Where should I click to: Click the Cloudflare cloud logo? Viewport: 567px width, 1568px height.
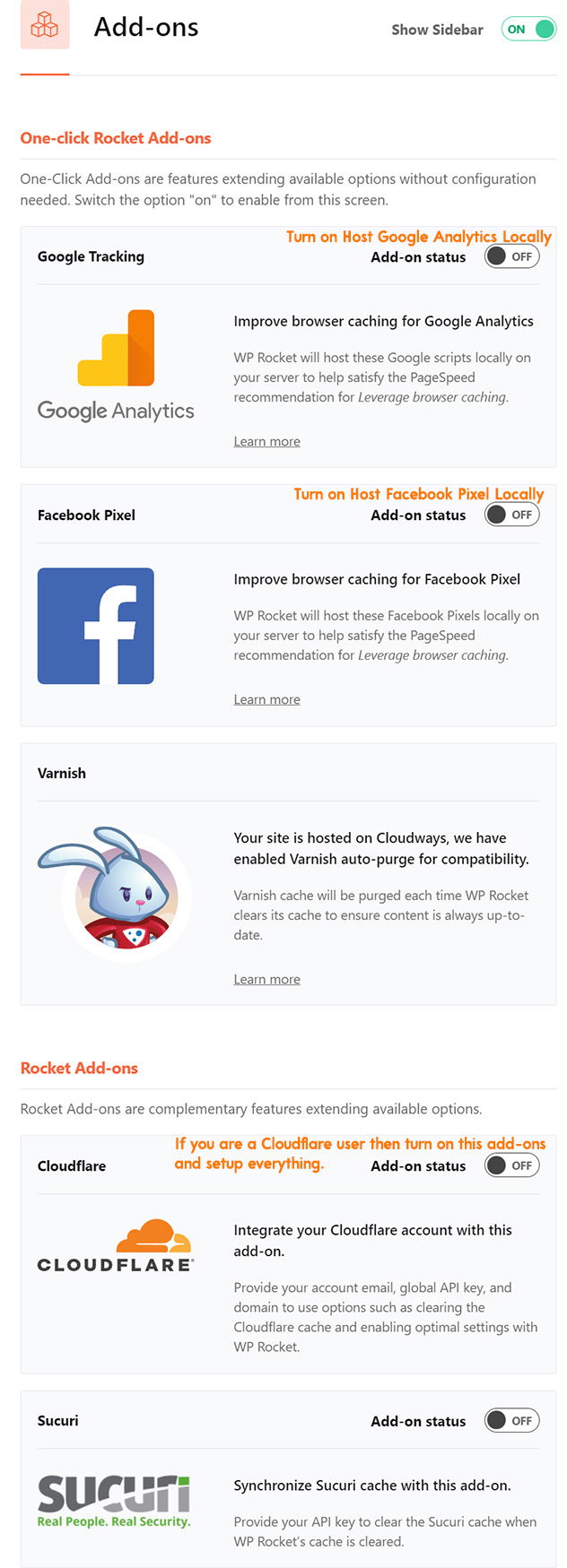coord(116,1246)
